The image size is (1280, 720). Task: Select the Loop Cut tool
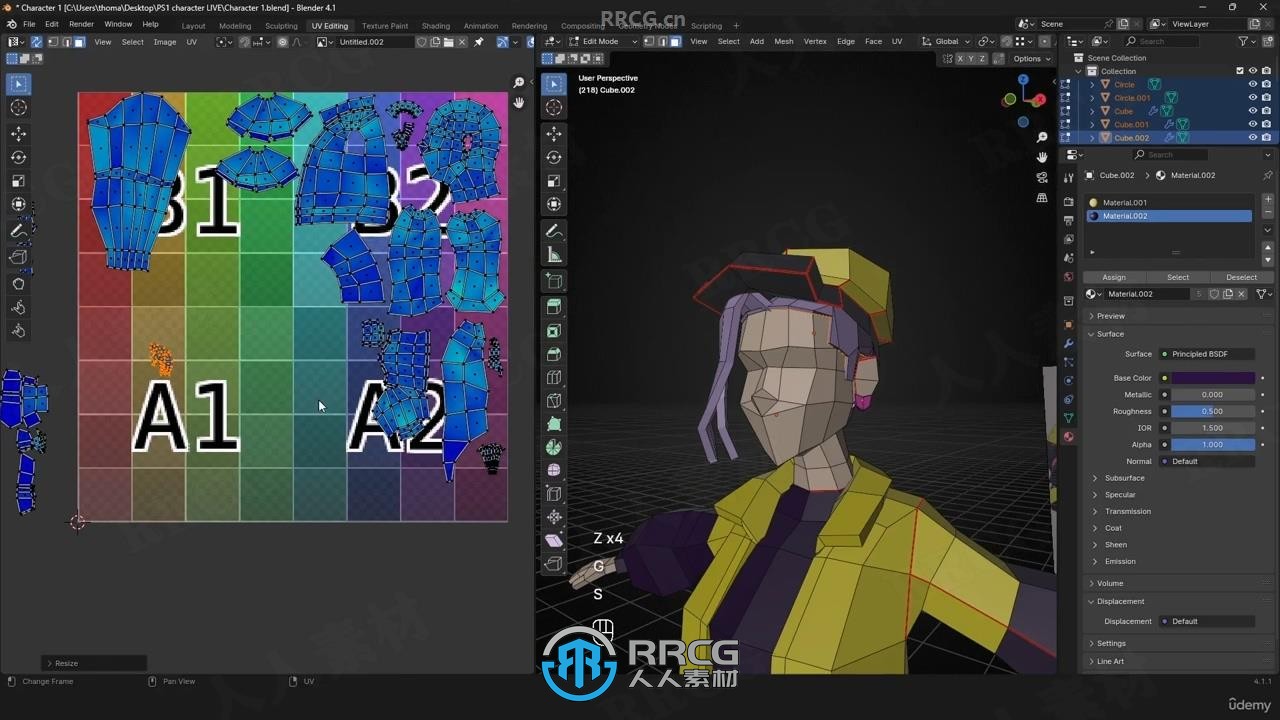point(554,378)
